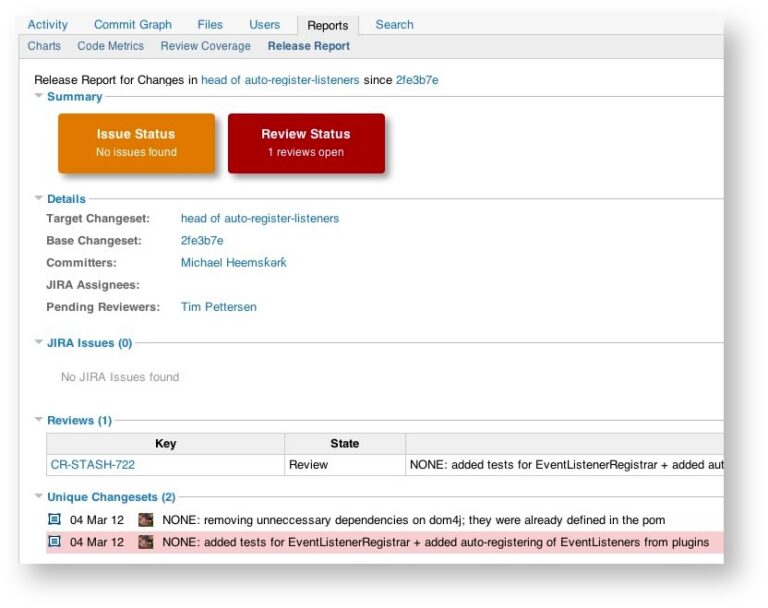Collapse the Summary section
The image size is (768, 608).
tap(39, 96)
